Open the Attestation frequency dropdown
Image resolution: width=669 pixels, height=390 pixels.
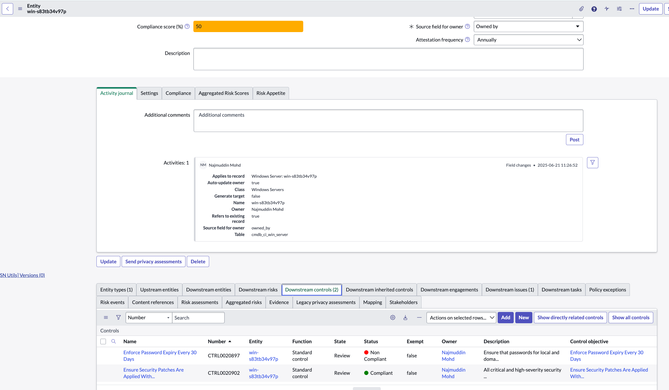pos(528,40)
